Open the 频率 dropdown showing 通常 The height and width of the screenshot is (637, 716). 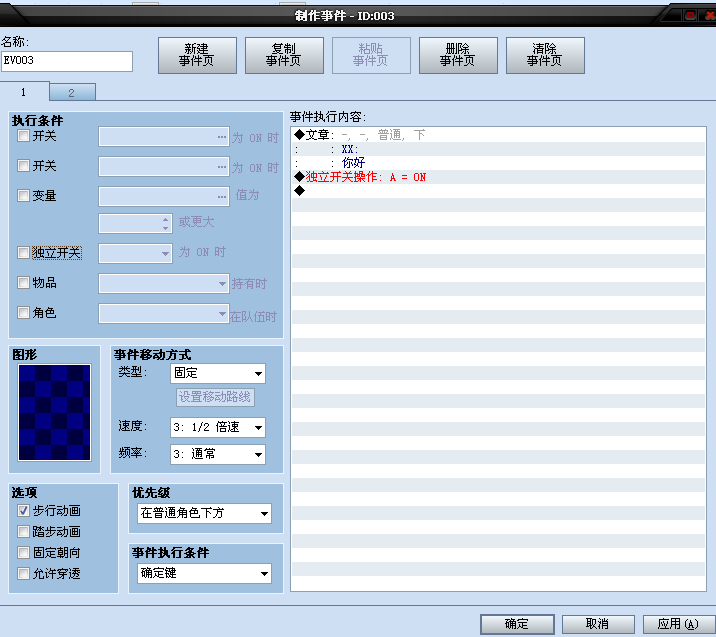point(218,454)
